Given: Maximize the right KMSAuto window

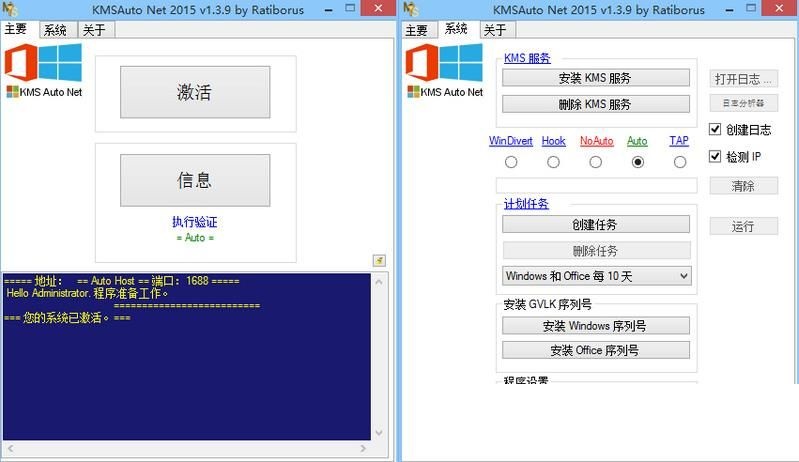Looking at the screenshot, I should coord(751,9).
